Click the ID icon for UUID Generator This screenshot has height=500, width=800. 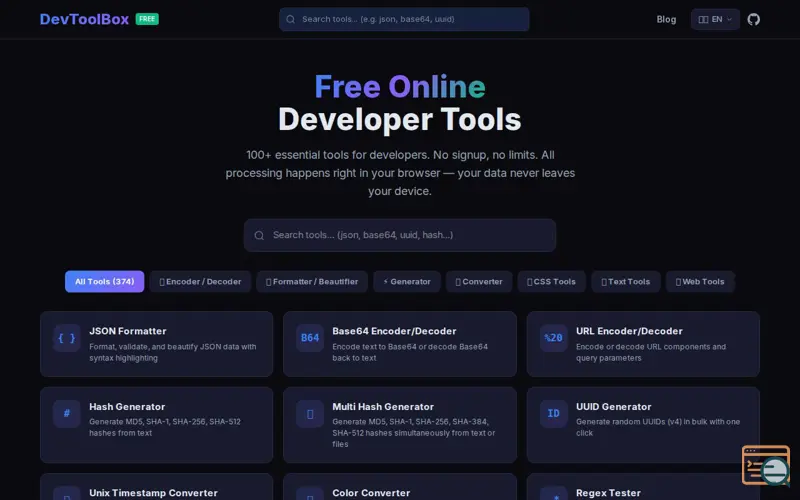coord(554,413)
